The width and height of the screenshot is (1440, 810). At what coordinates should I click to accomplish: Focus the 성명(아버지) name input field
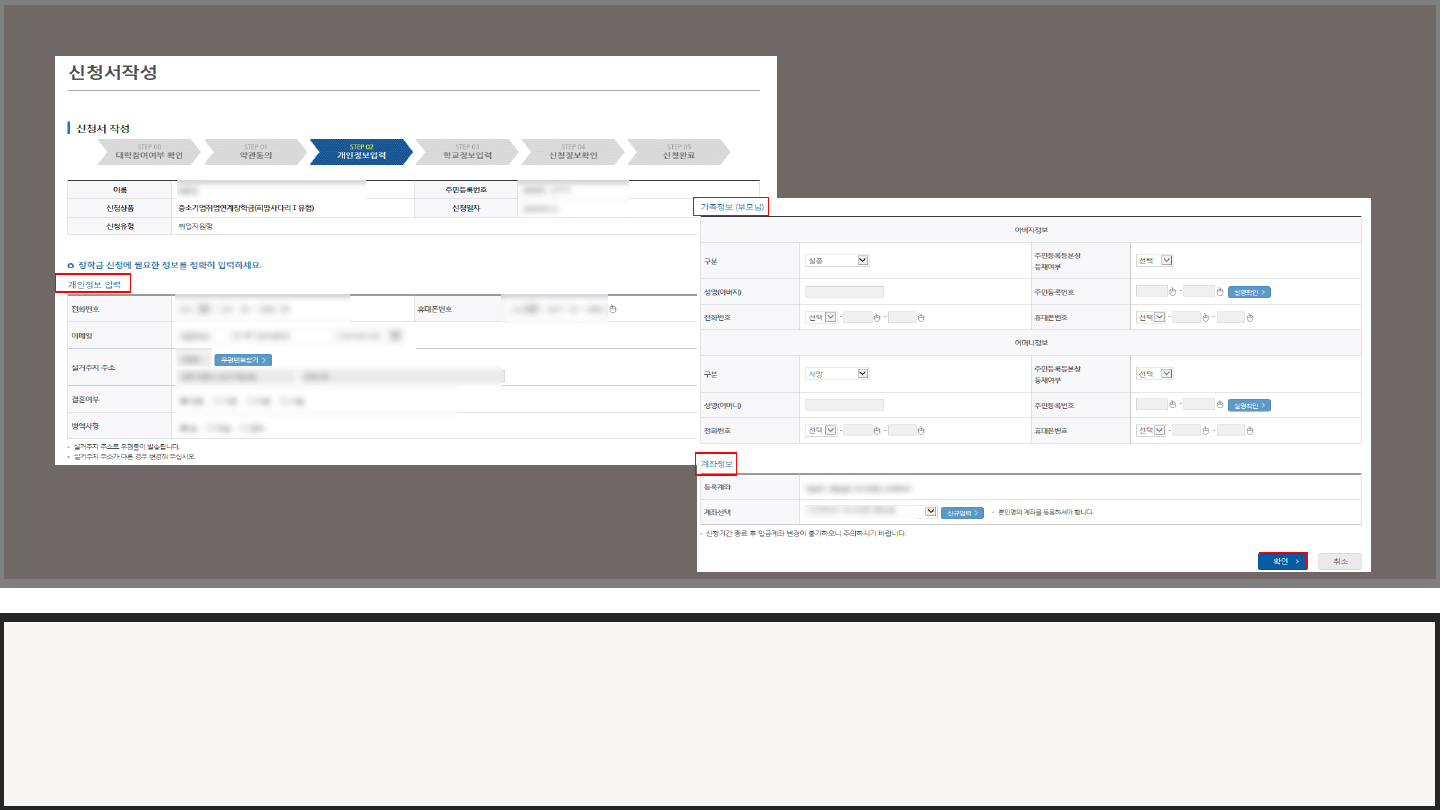[844, 292]
